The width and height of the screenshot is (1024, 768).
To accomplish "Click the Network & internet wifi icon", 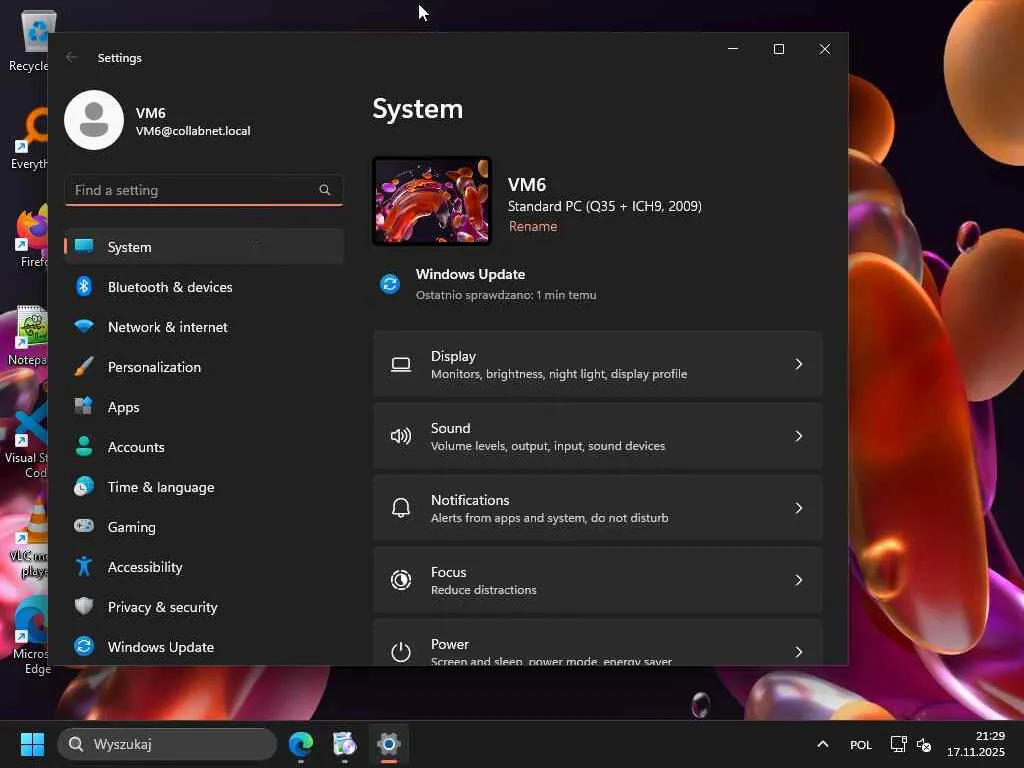I will [84, 327].
